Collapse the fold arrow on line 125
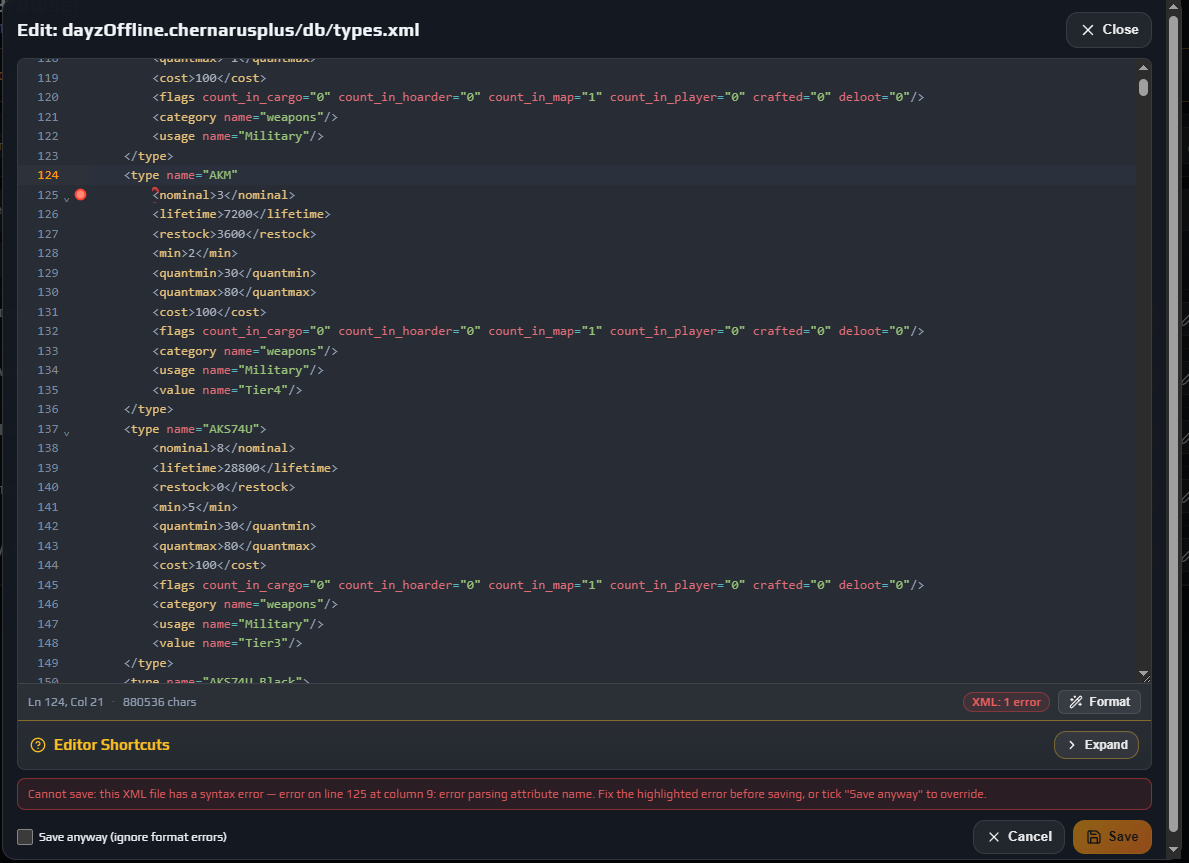This screenshot has height=863, width=1189. point(67,199)
